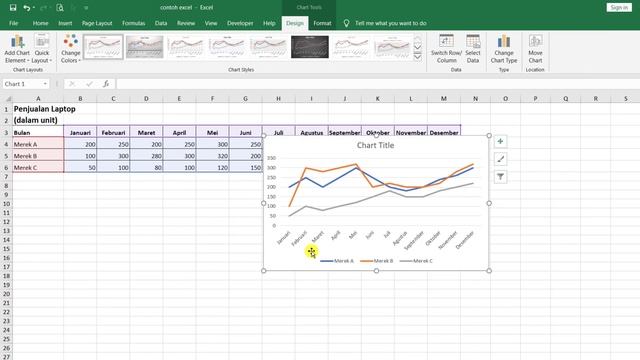Click the Chart Styles brush button
The image size is (640, 360).
500,159
